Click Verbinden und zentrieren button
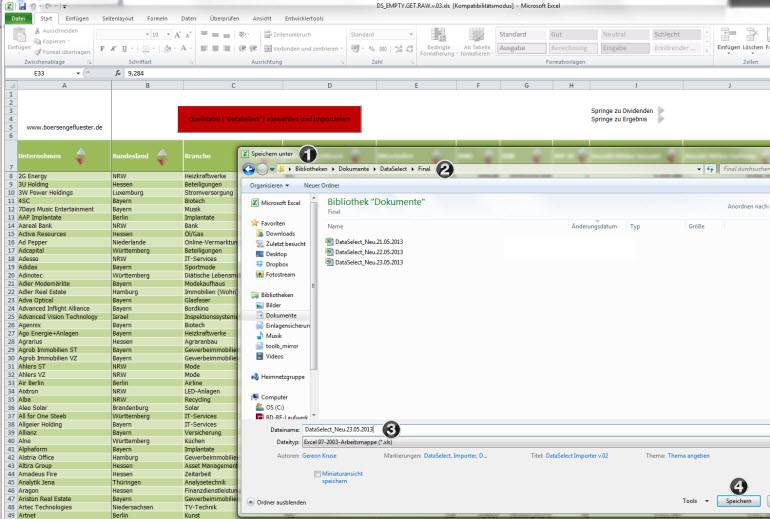The height and width of the screenshot is (519, 770). [x=303, y=49]
